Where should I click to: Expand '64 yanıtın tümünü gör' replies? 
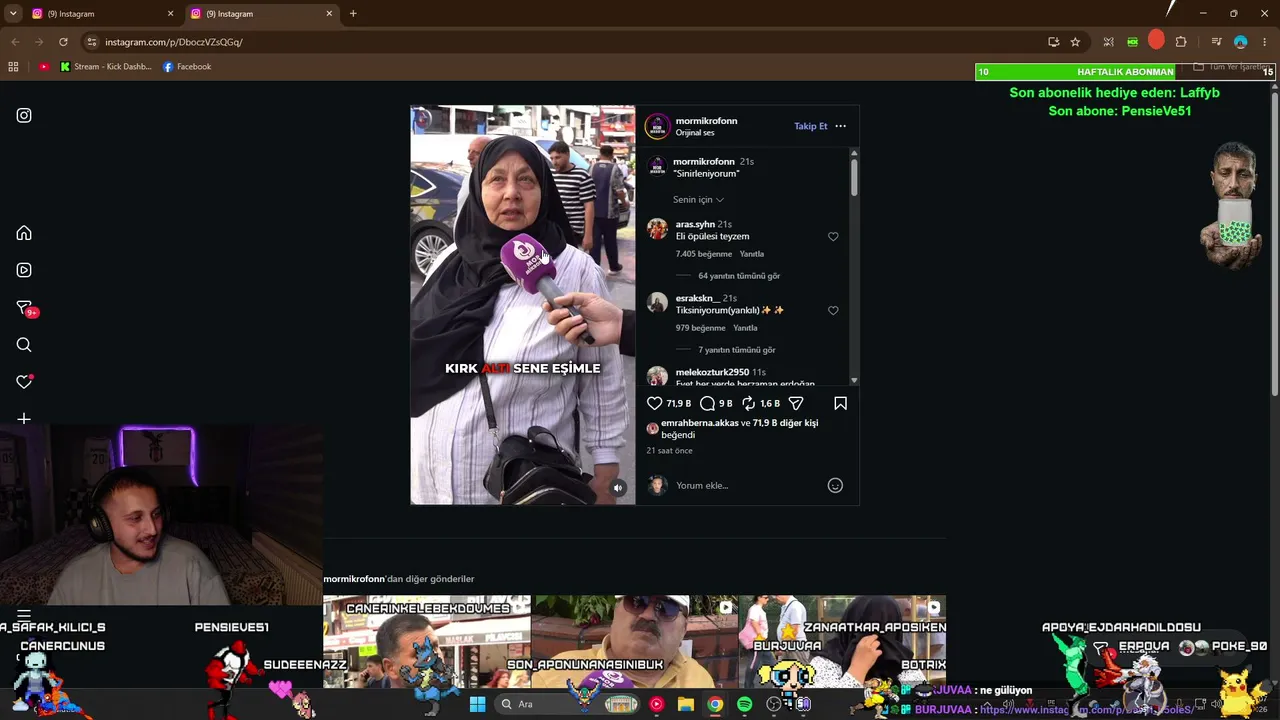[739, 276]
